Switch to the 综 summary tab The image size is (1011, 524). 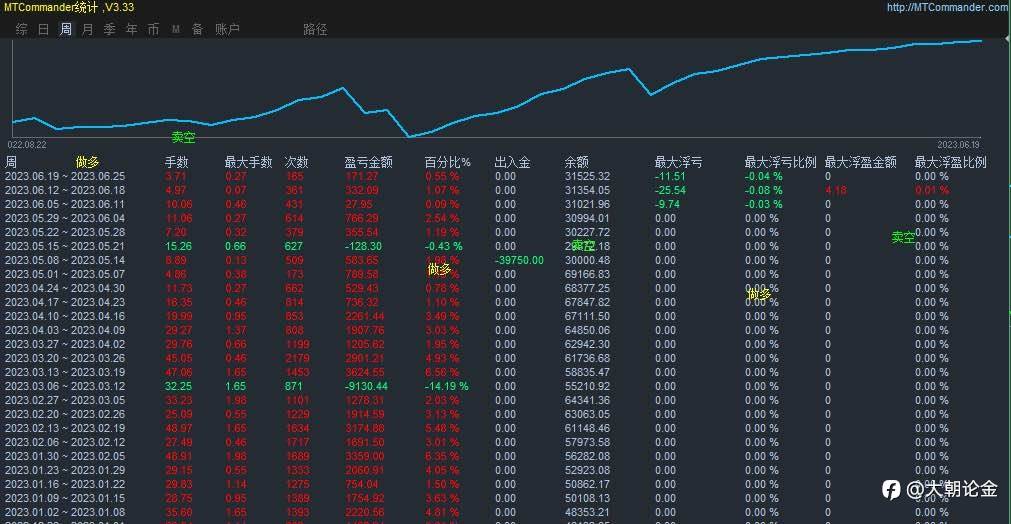[x=22, y=29]
